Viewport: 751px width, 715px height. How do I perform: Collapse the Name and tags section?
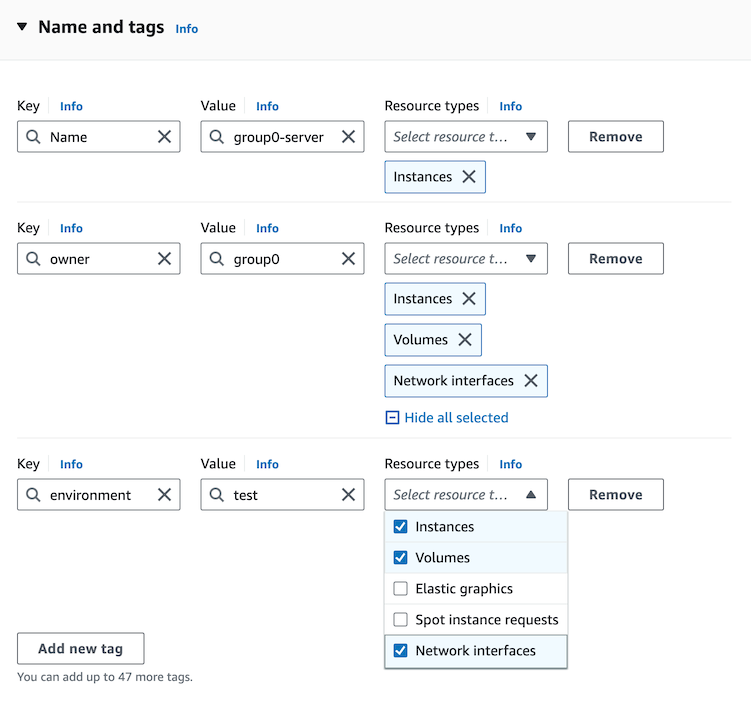tap(22, 27)
